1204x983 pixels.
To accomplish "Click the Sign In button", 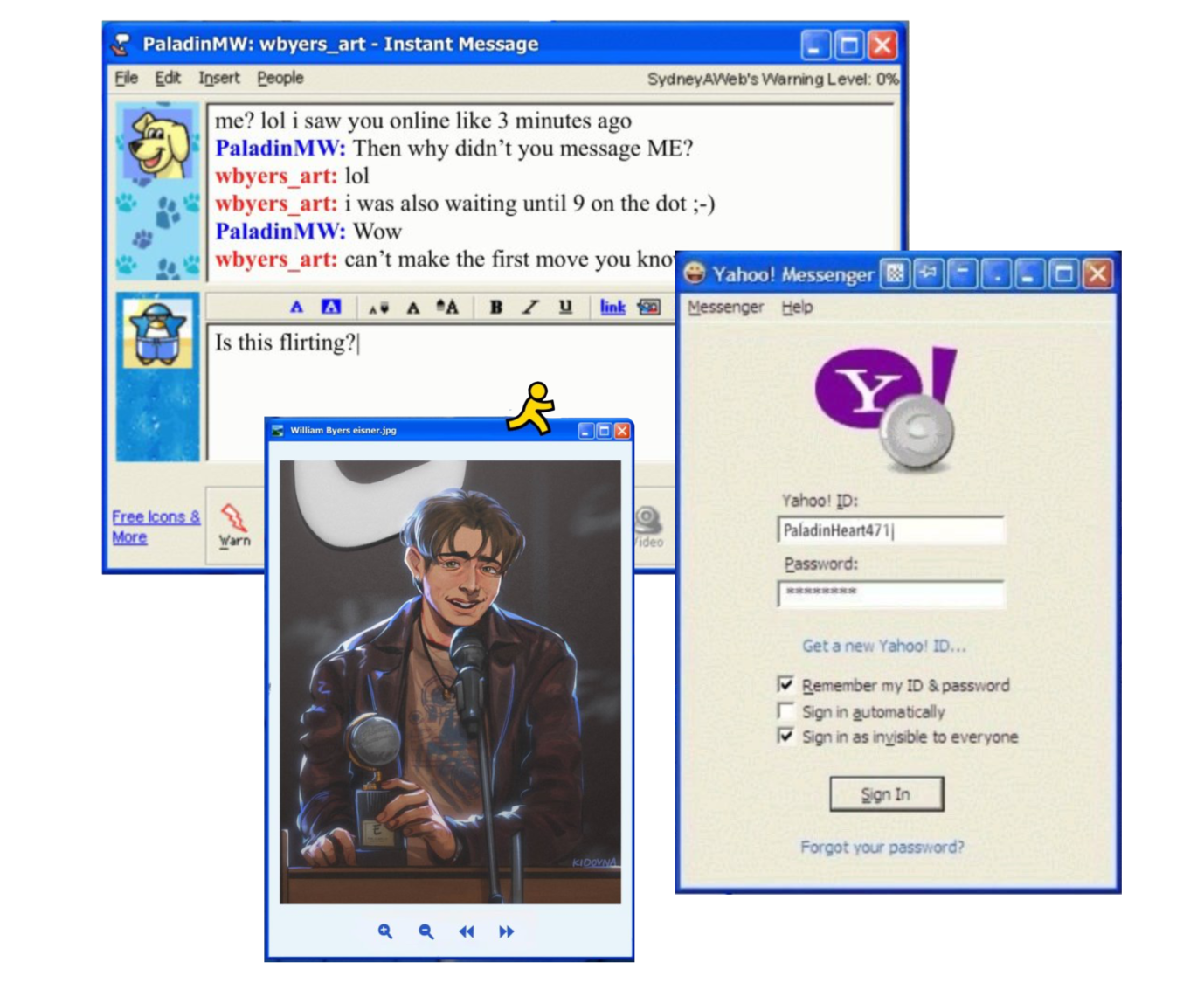I will coord(886,793).
